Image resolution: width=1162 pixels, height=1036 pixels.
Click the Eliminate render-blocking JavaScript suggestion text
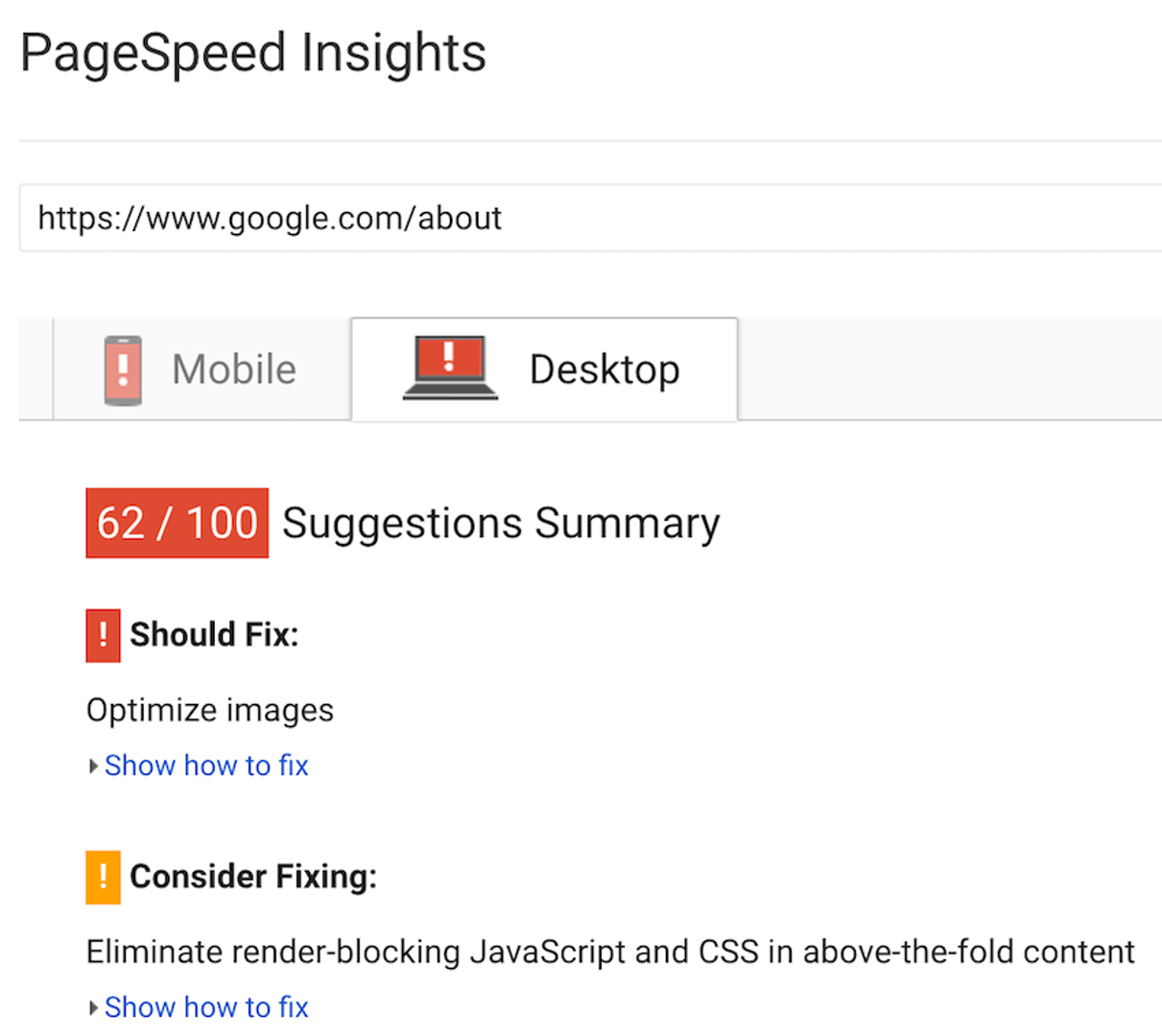pos(610,951)
